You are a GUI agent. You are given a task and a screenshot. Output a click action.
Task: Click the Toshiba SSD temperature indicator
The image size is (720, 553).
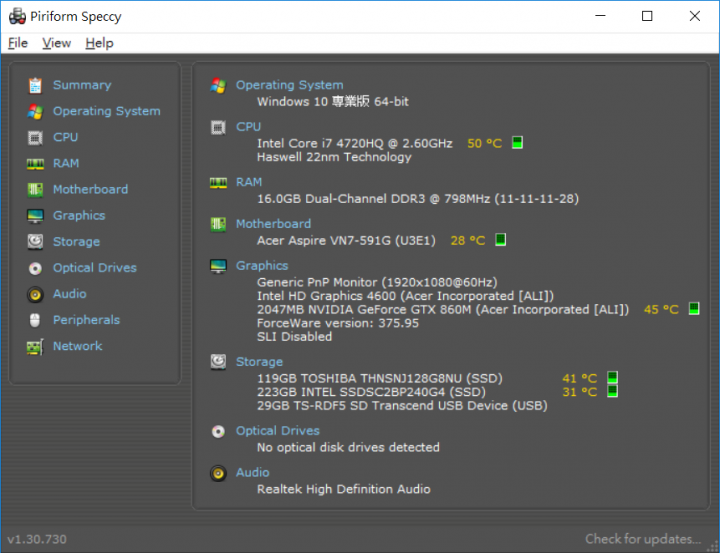tap(612, 378)
